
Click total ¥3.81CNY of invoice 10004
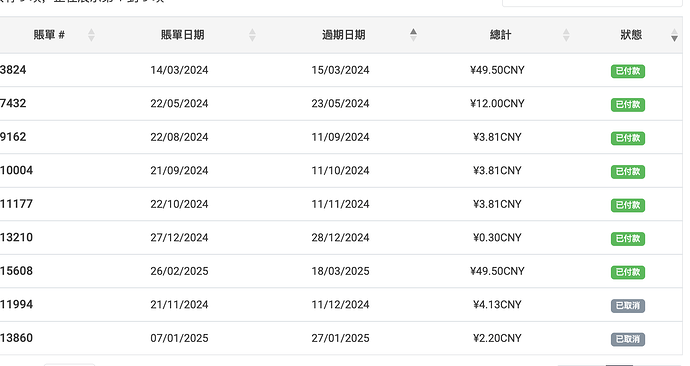coord(497,170)
